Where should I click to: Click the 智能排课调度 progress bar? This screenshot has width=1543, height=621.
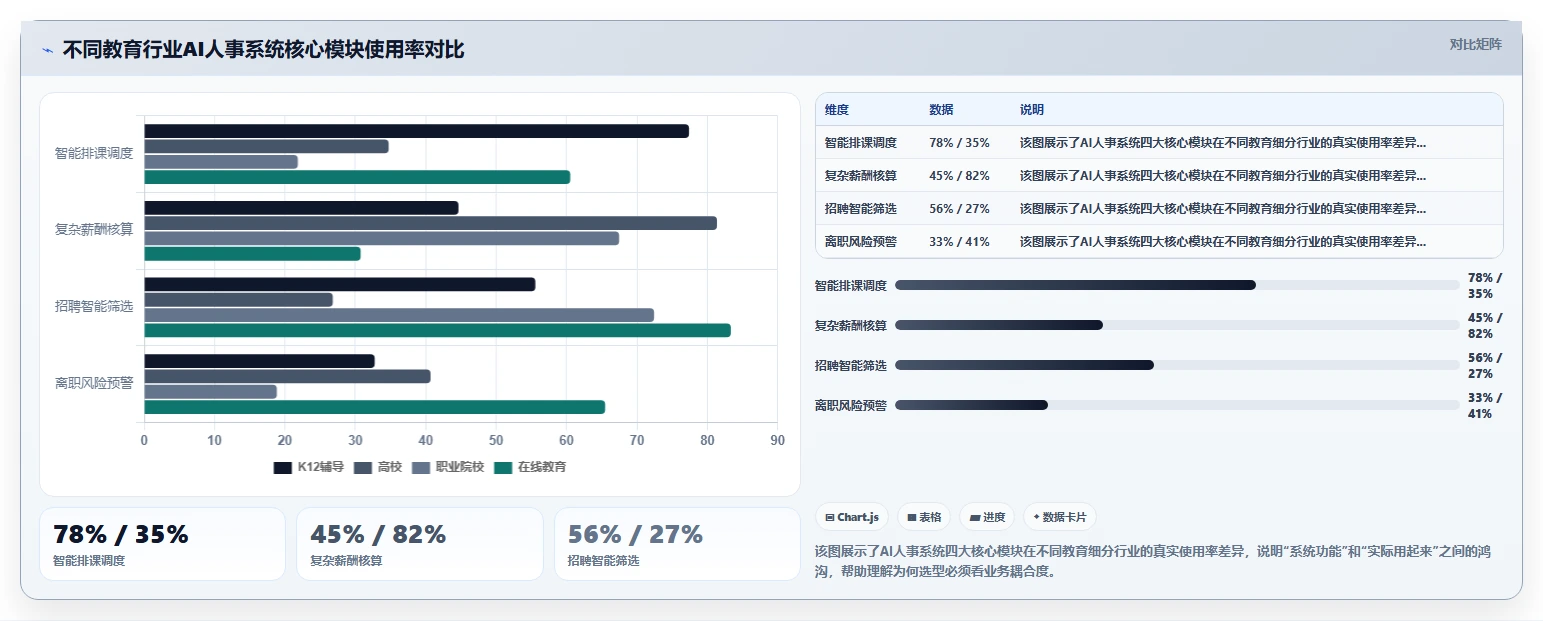1177,285
